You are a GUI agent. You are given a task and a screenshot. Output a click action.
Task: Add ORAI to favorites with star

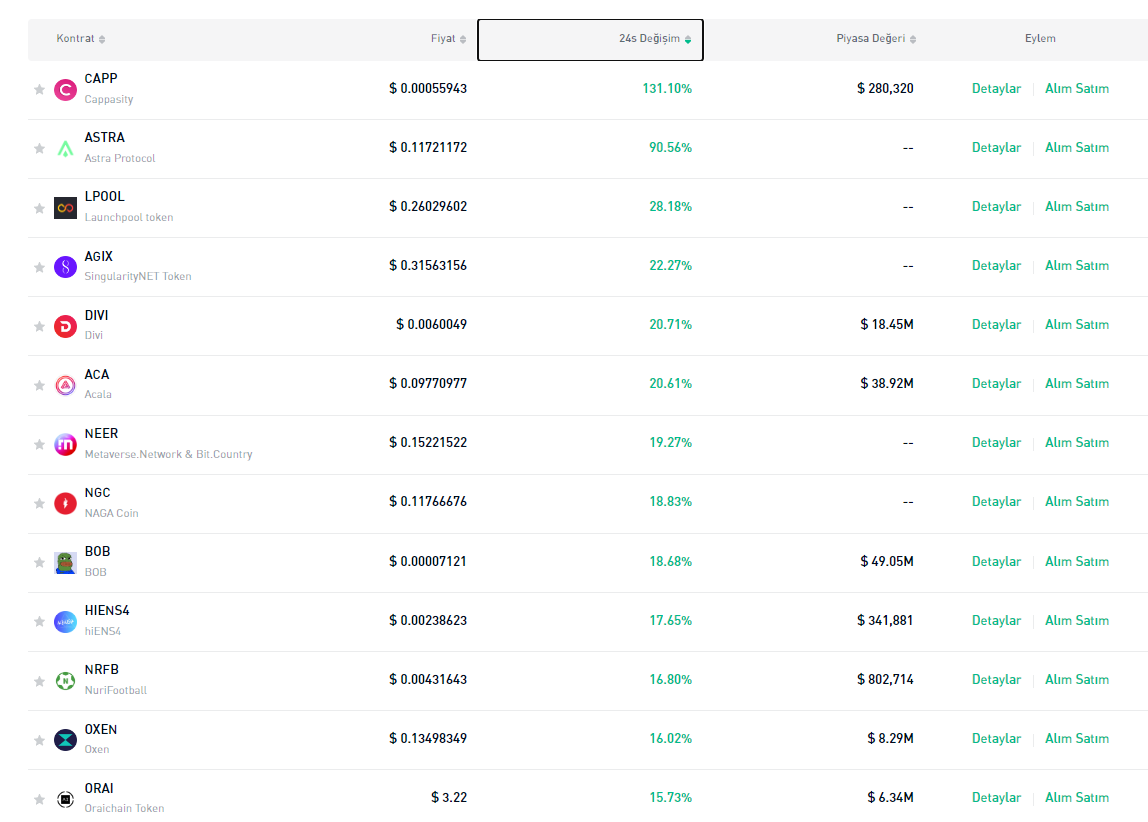[x=39, y=799]
